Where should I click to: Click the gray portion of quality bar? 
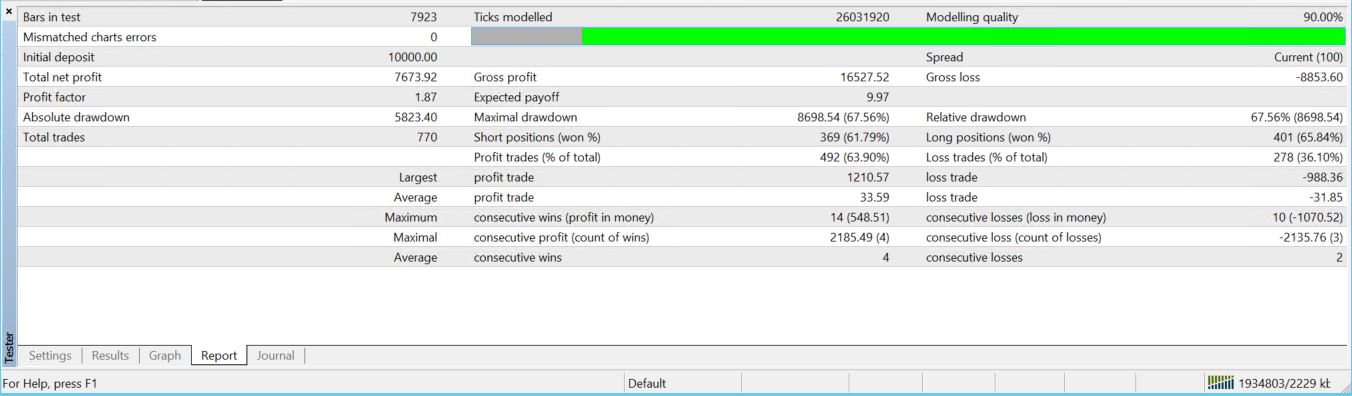[526, 37]
